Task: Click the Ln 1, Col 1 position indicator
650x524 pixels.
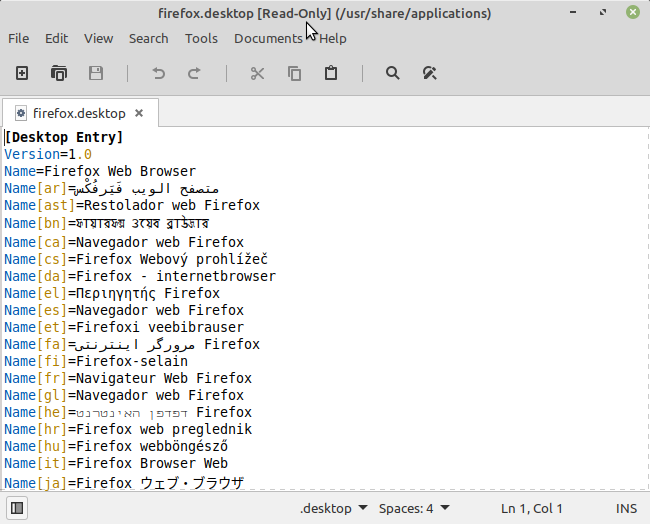Action: click(531, 508)
